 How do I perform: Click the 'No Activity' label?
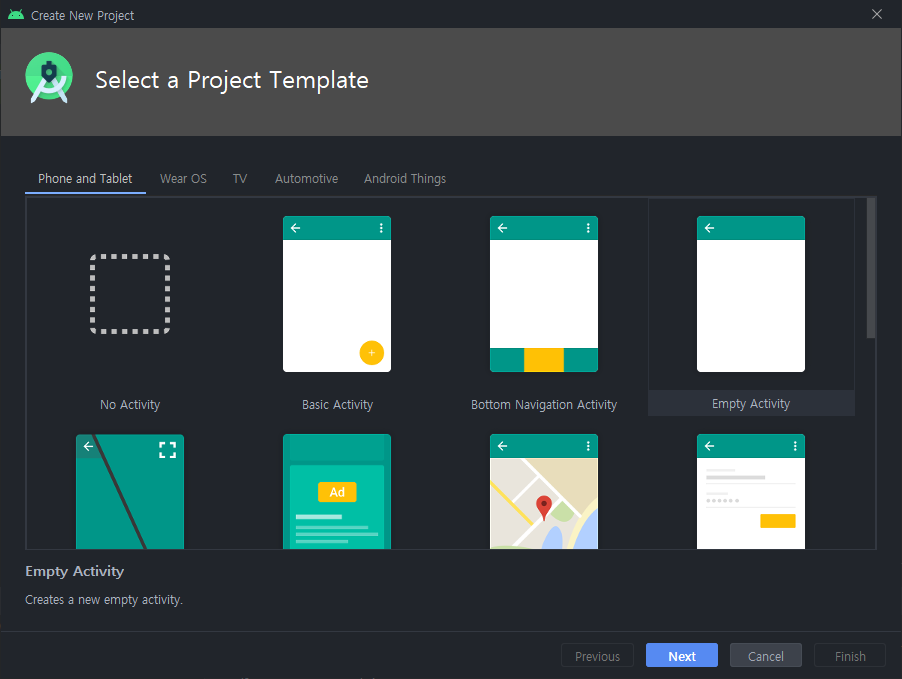click(130, 405)
